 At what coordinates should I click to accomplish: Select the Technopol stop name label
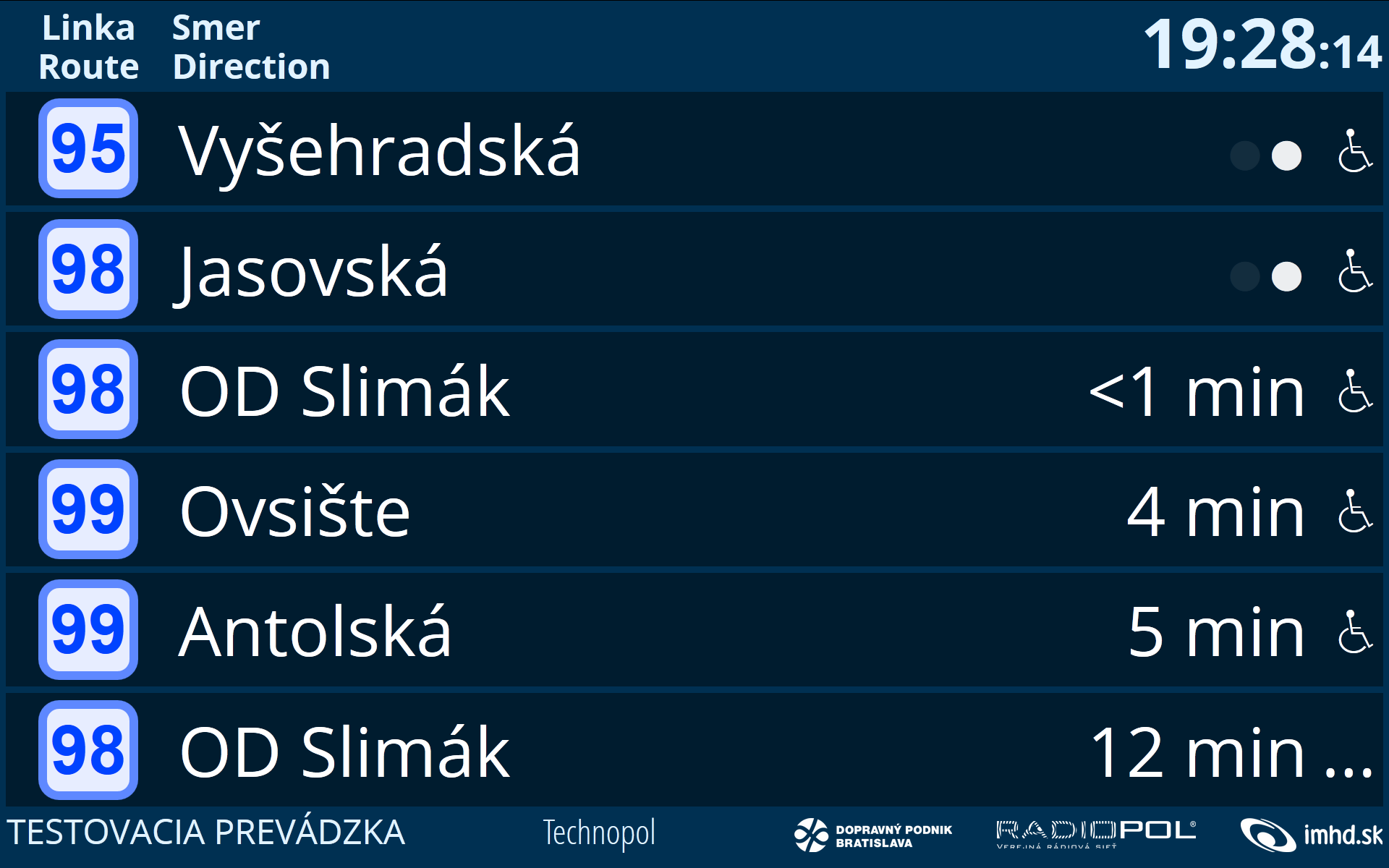(x=599, y=833)
